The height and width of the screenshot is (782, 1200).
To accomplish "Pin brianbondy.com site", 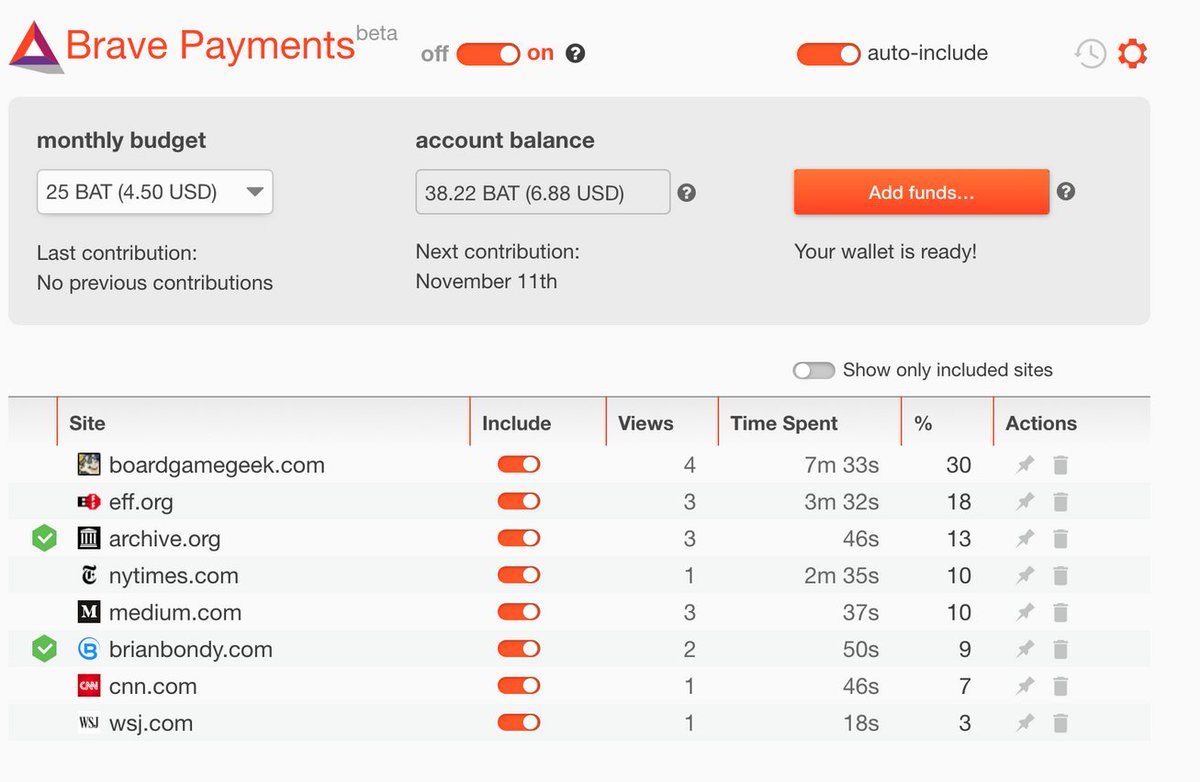I will 1025,649.
